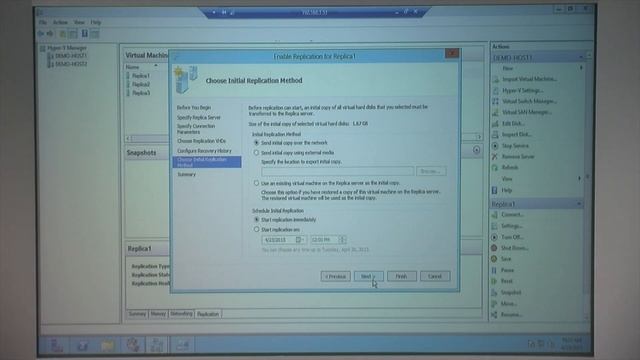This screenshot has width=640, height=360.
Task: Click the Finish button in the wizard
Action: pos(402,276)
